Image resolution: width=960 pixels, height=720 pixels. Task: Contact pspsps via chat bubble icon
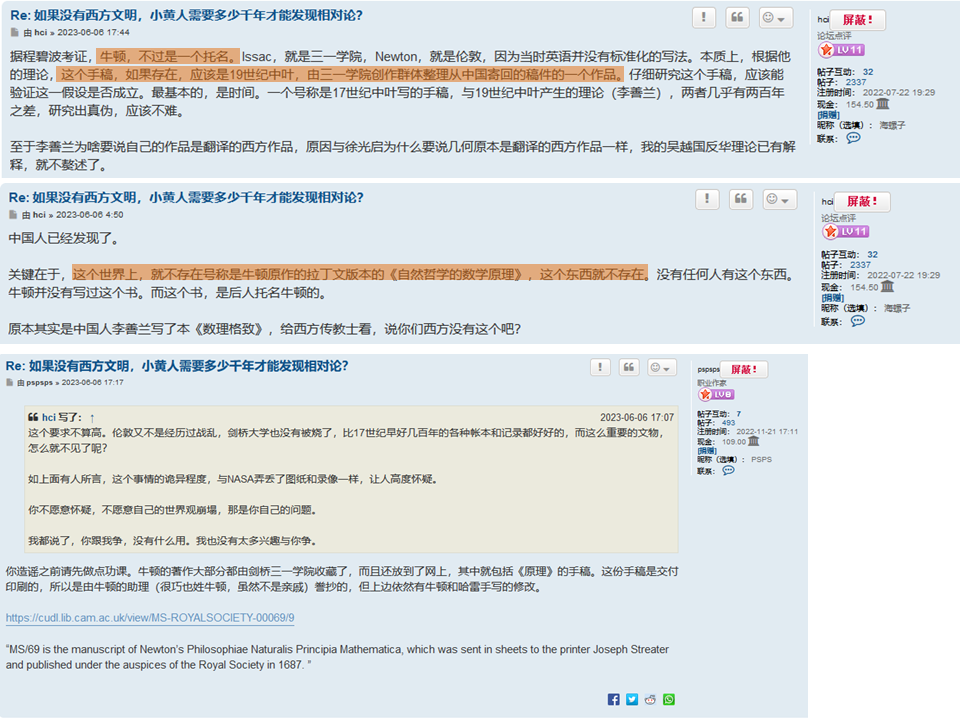coord(728,470)
